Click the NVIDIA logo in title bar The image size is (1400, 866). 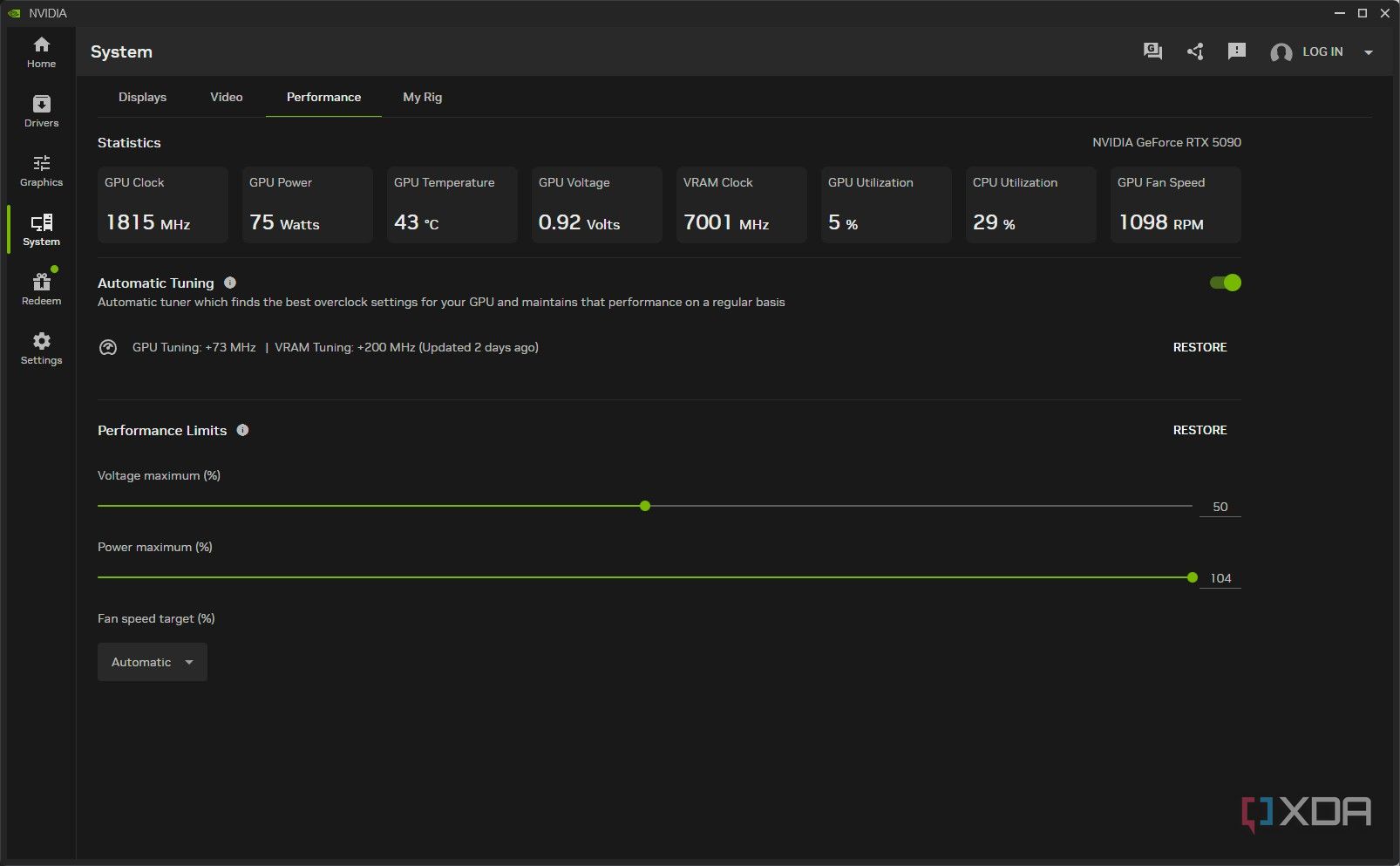[14, 13]
